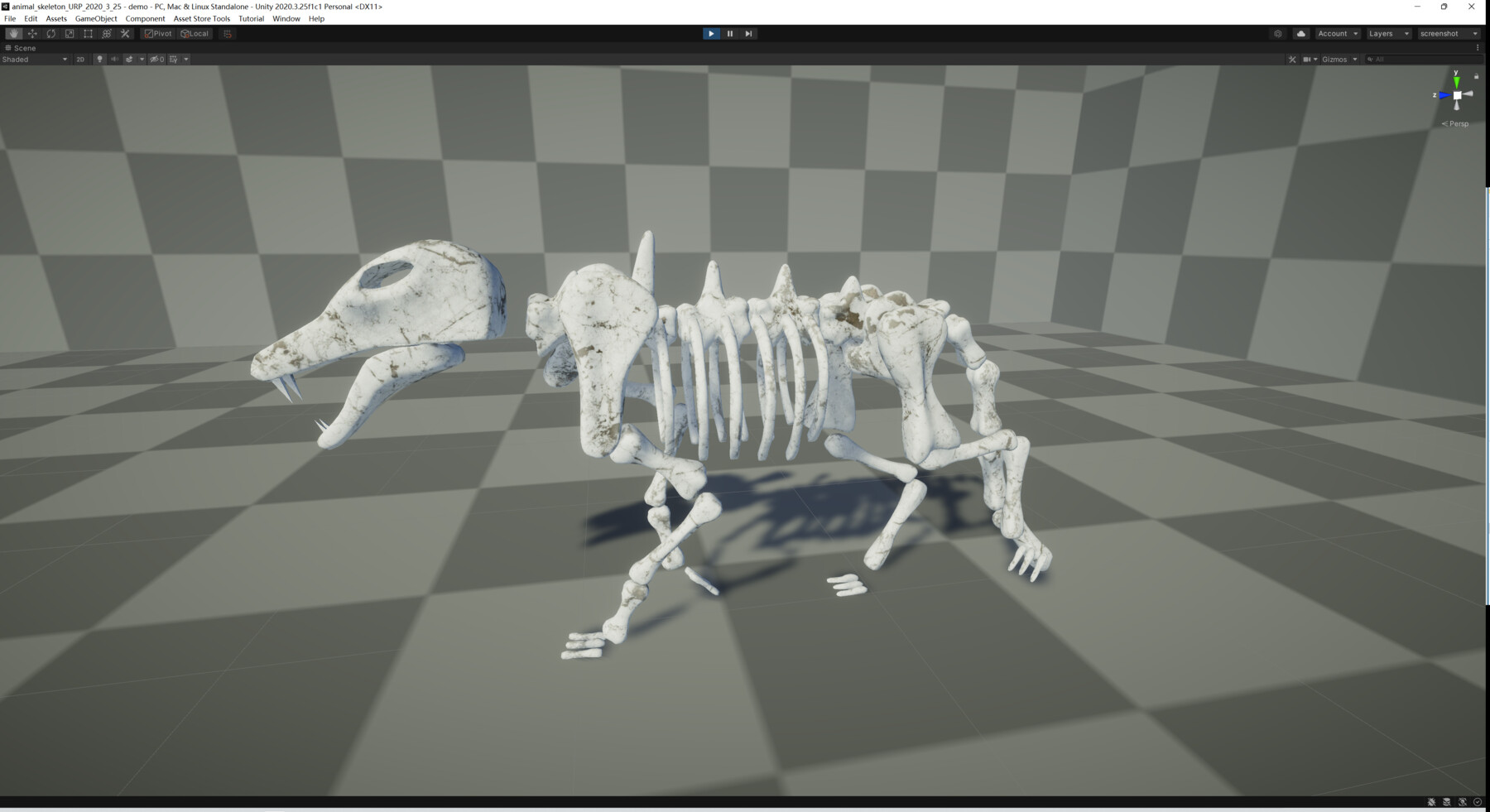Screen dimensions: 1490x812
Task: Select the Hand (View) tool
Action: click(x=14, y=33)
